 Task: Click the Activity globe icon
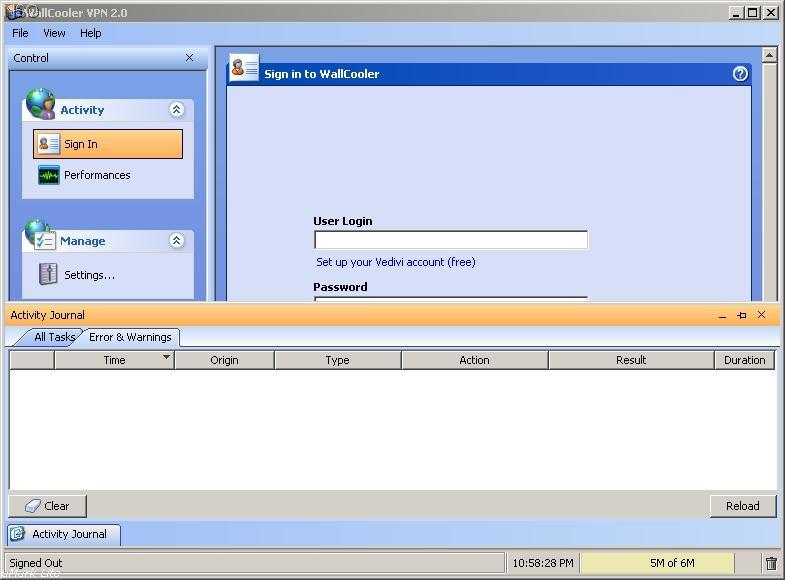pos(41,104)
